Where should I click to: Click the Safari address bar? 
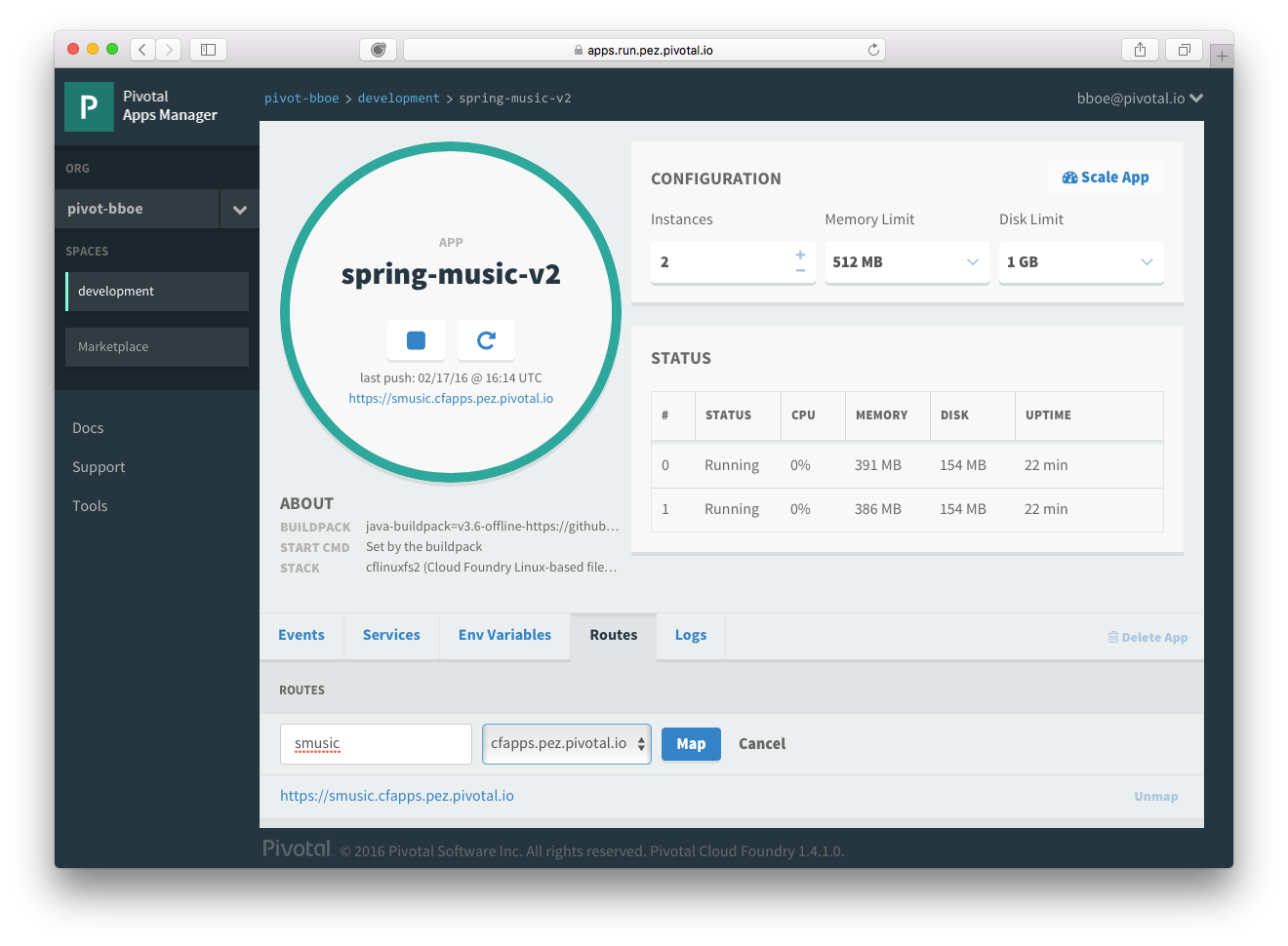coord(644,50)
